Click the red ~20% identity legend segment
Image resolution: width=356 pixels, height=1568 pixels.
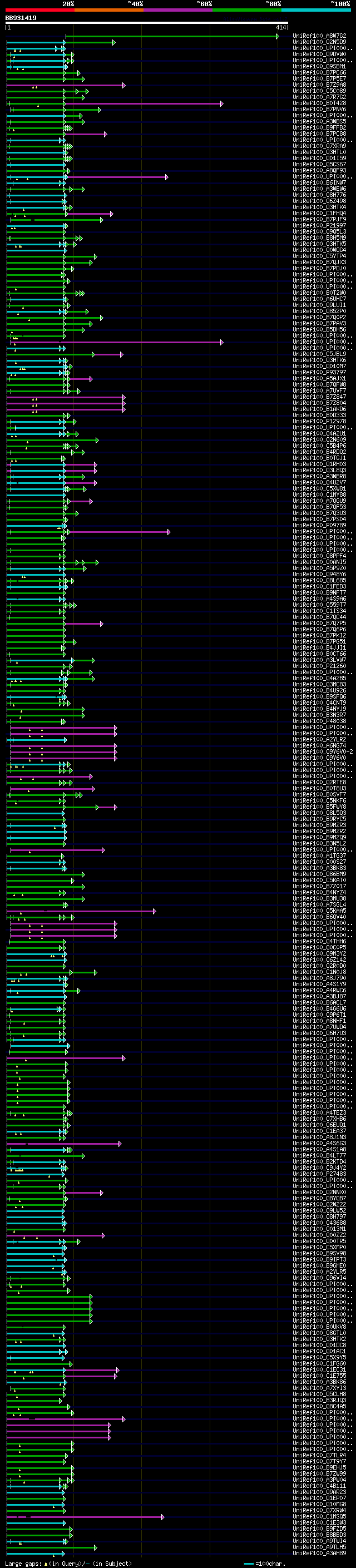39,10
